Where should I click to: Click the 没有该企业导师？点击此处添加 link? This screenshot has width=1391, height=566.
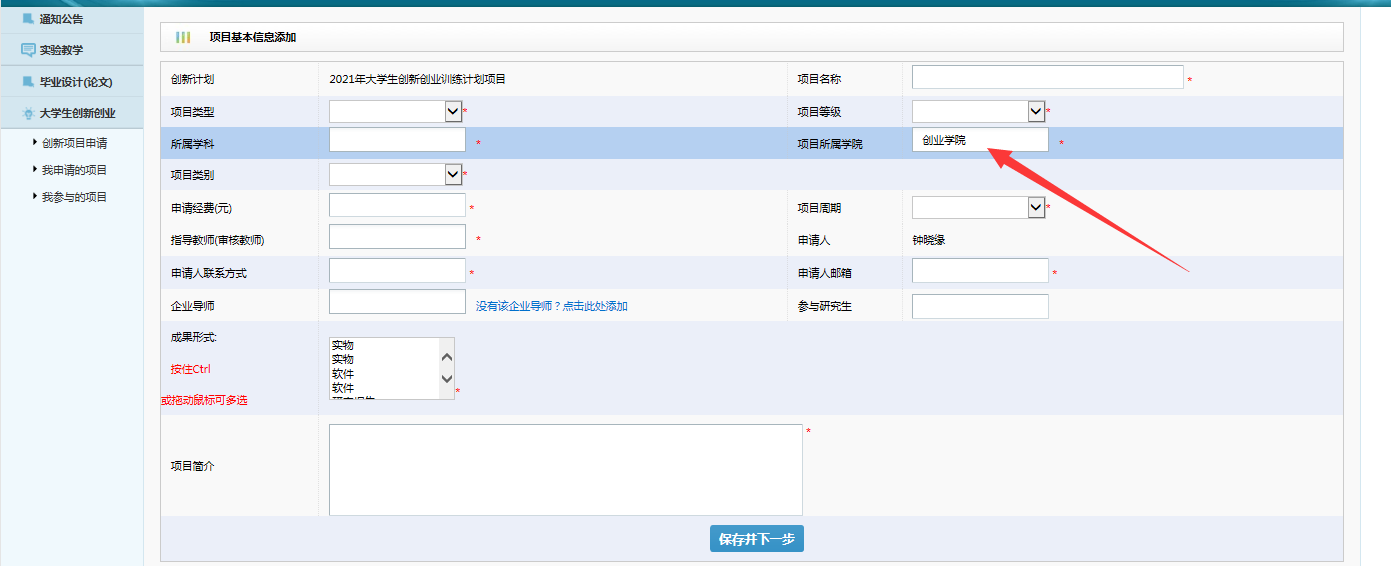pyautogui.click(x=551, y=306)
